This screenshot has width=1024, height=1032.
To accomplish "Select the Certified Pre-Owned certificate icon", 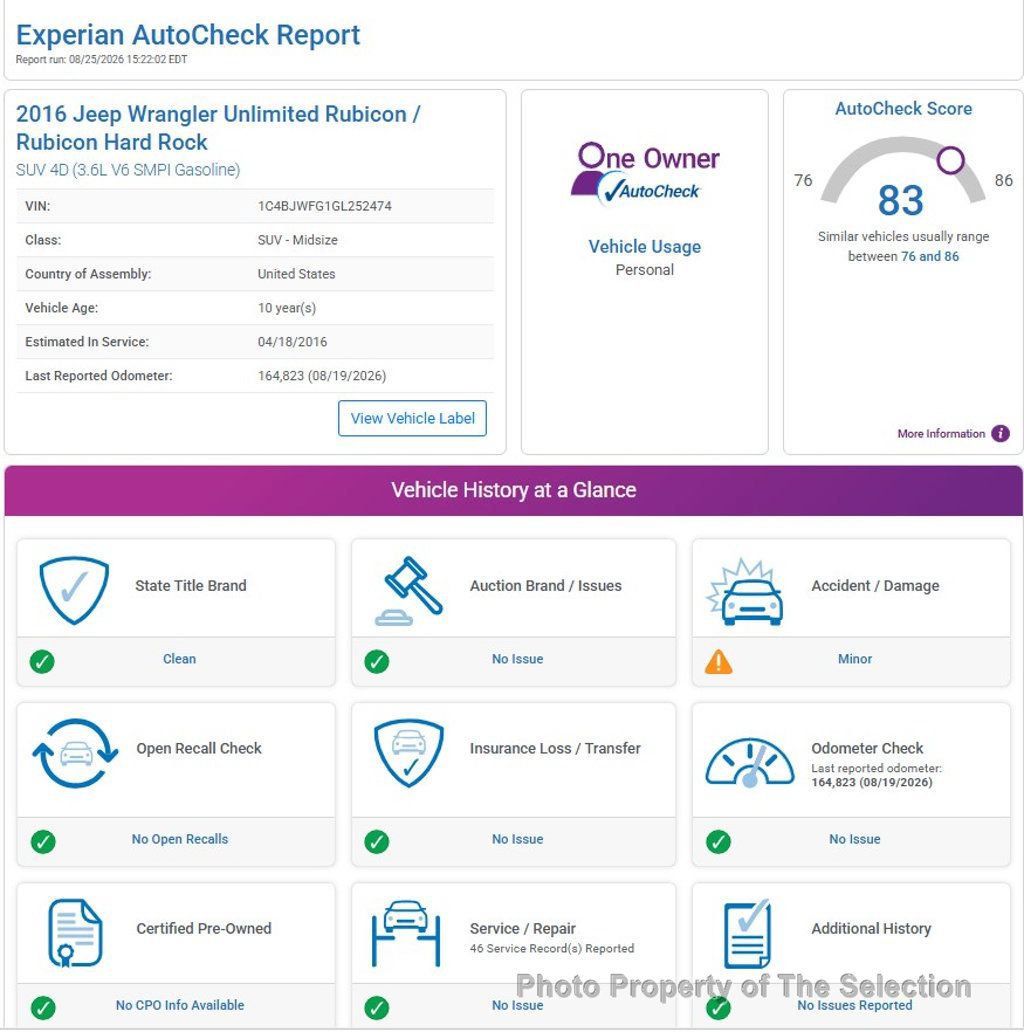I will point(75,933).
